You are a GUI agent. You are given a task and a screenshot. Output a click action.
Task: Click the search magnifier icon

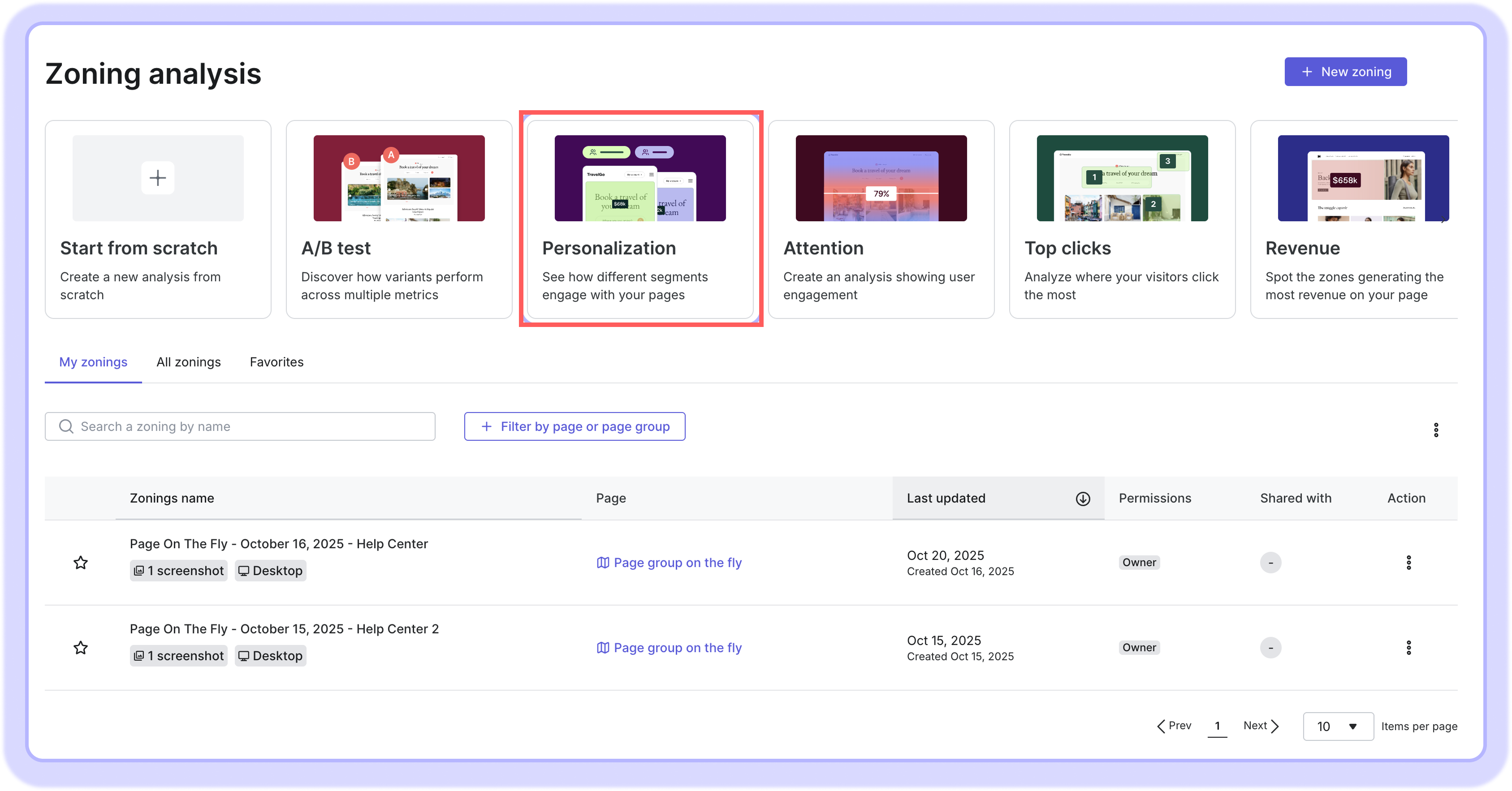point(66,426)
